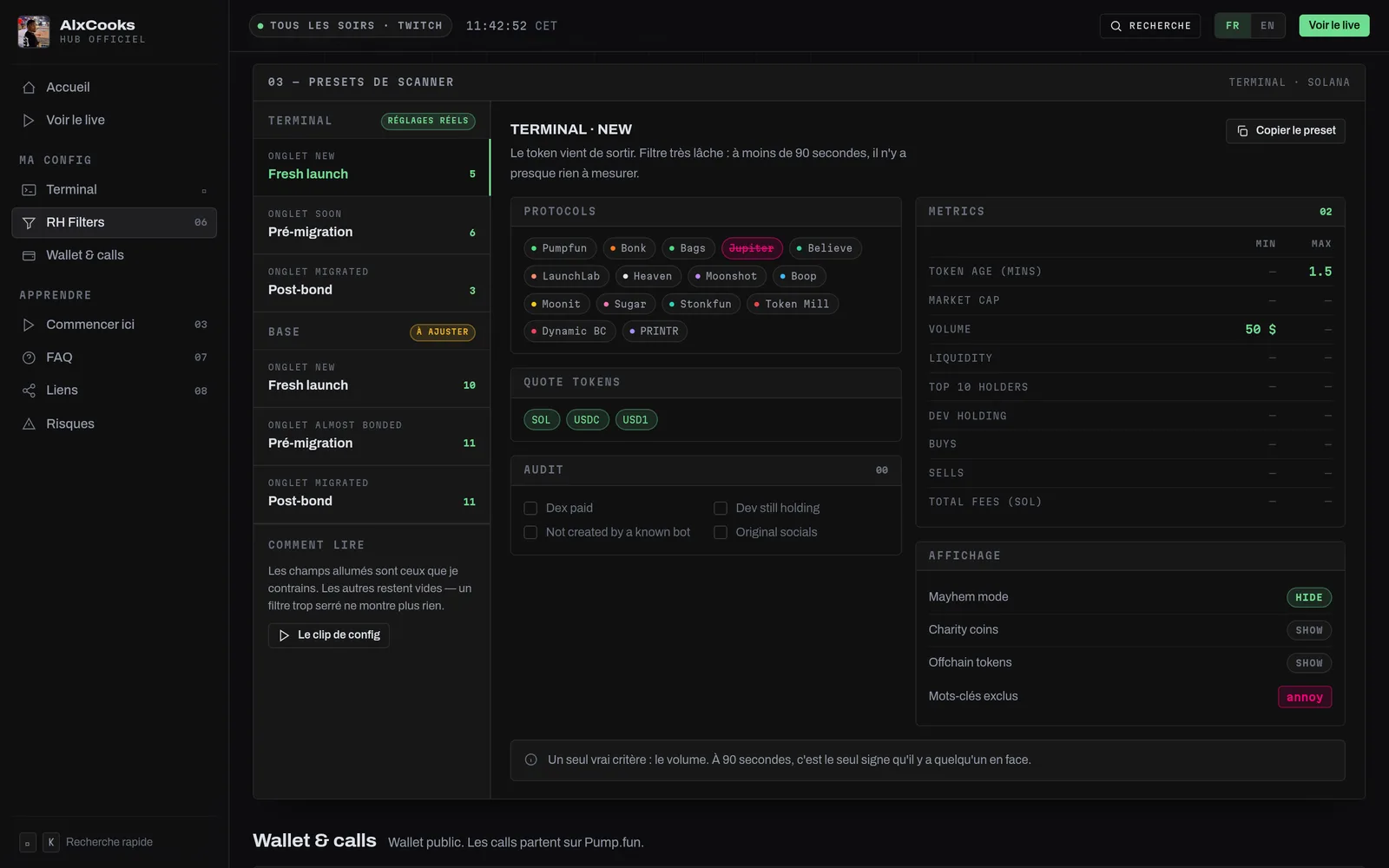Click the Wallet & calls card icon
This screenshot has width=1389, height=868.
point(29,256)
